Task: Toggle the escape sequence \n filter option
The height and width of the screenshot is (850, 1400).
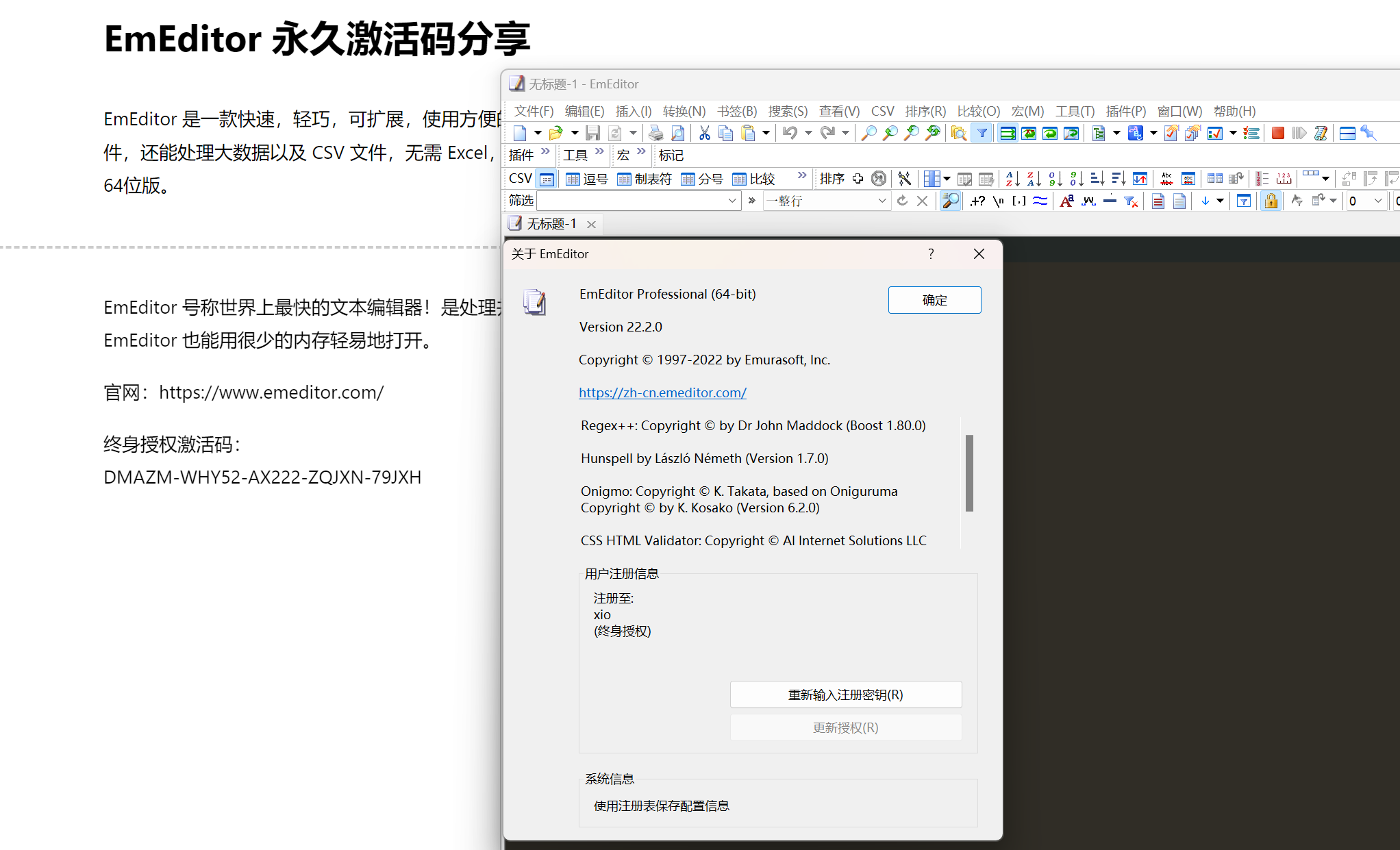Action: coord(999,201)
